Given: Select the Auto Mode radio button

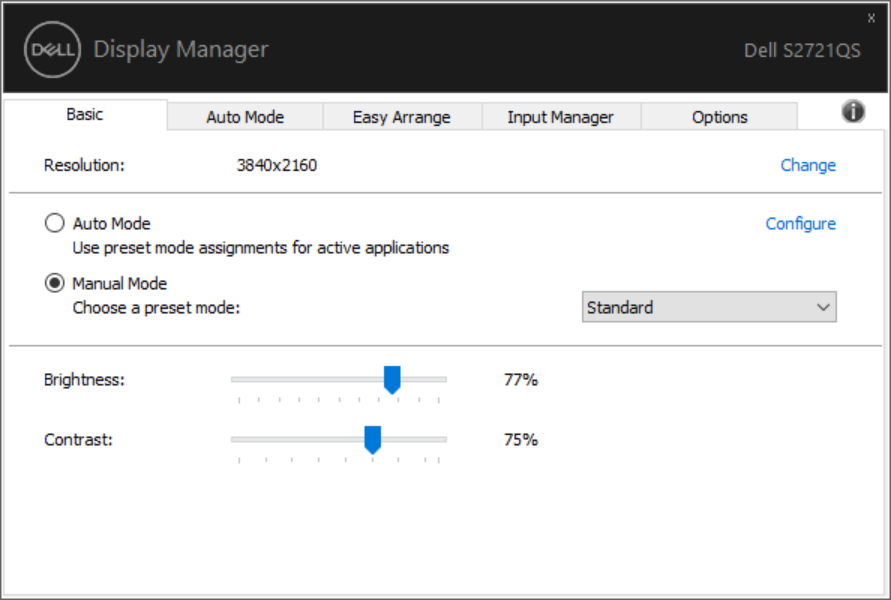Looking at the screenshot, I should click(55, 224).
